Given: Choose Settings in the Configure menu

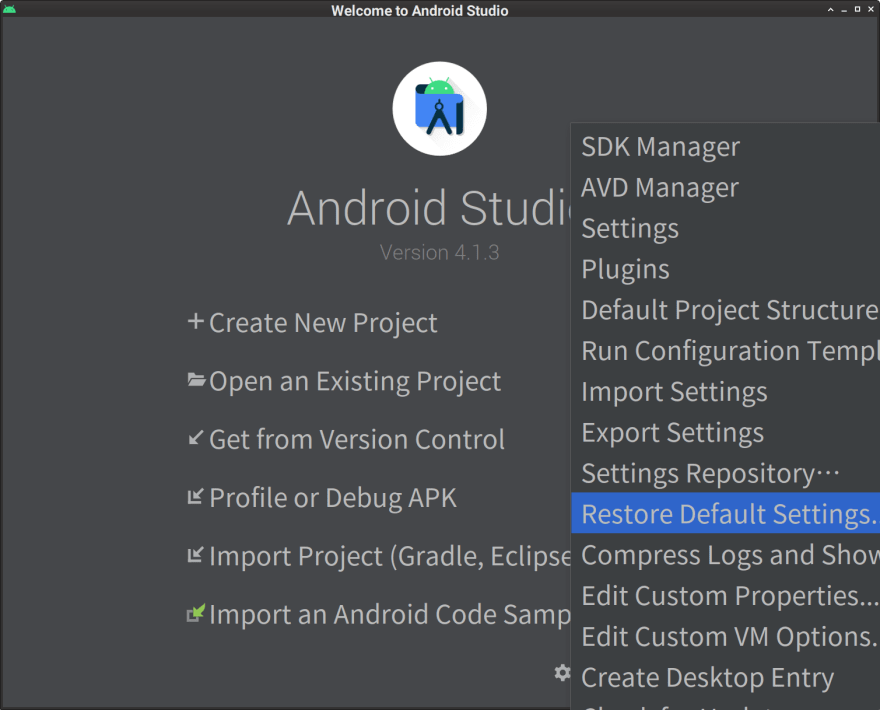Looking at the screenshot, I should [x=726, y=228].
